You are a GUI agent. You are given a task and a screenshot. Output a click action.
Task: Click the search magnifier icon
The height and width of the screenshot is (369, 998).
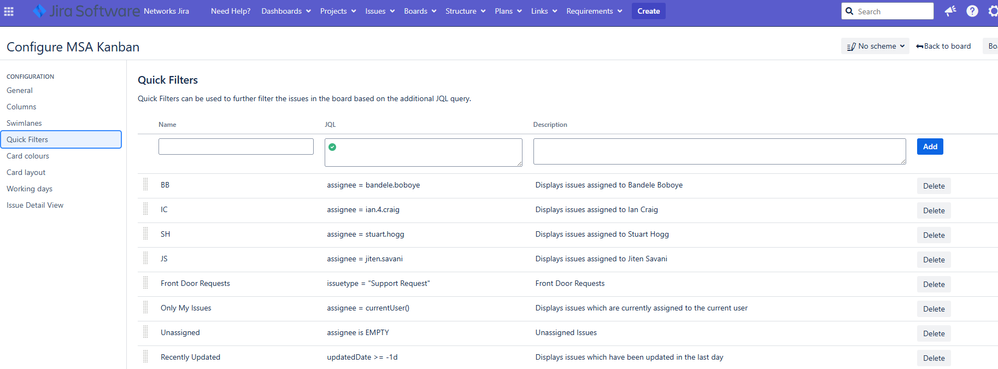pos(851,11)
